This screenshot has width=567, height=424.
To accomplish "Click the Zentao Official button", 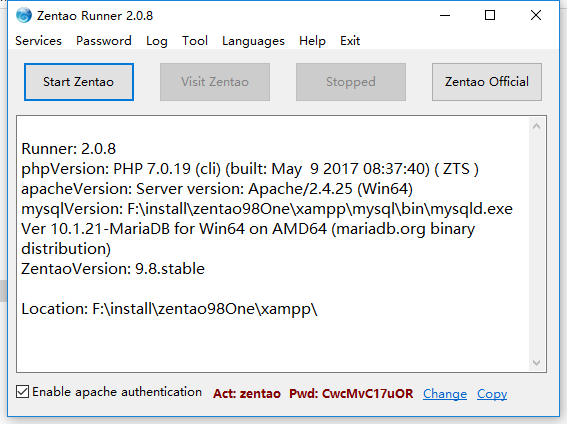I will coord(487,82).
